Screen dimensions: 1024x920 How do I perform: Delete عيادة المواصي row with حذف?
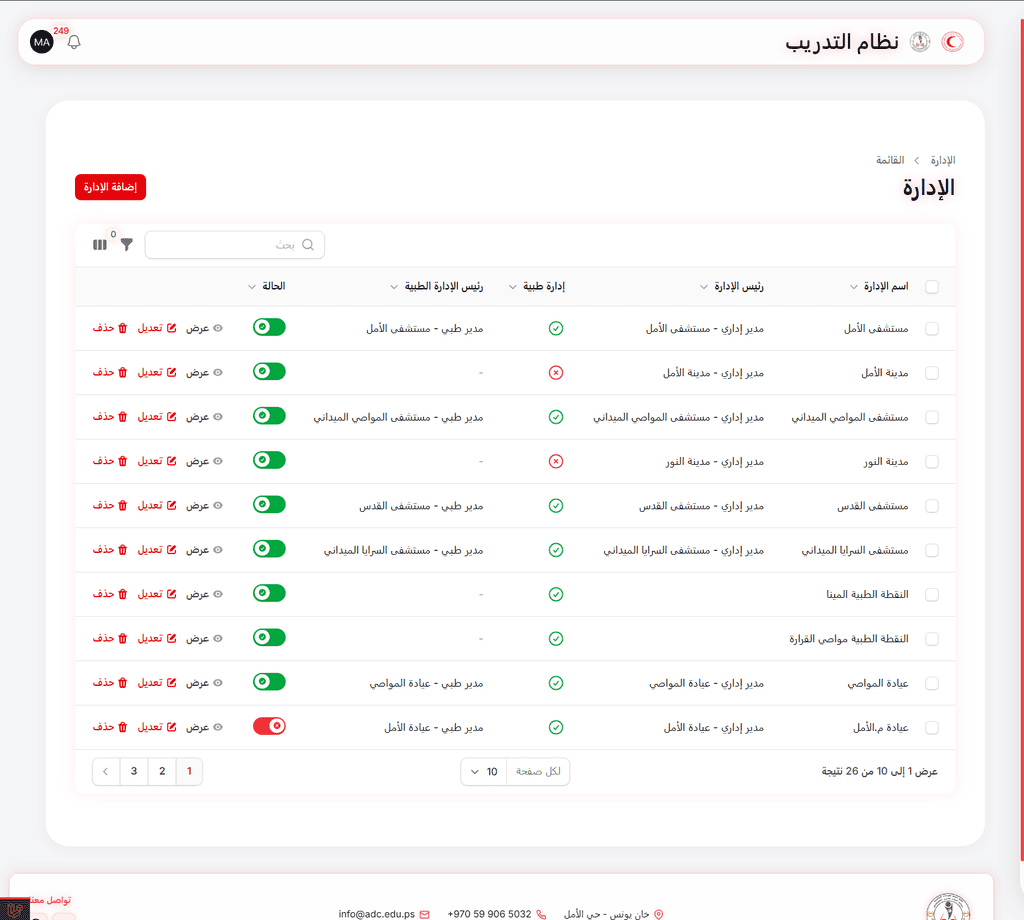pyautogui.click(x=110, y=683)
